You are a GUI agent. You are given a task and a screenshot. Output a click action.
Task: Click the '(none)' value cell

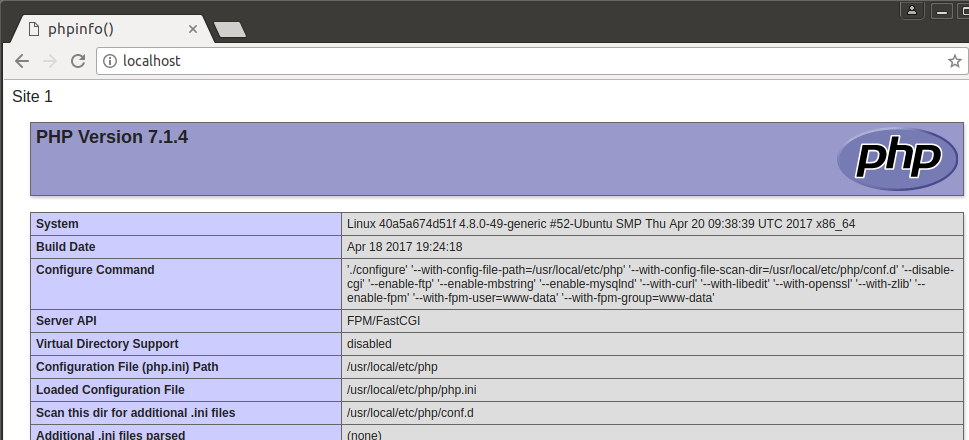tap(652, 434)
